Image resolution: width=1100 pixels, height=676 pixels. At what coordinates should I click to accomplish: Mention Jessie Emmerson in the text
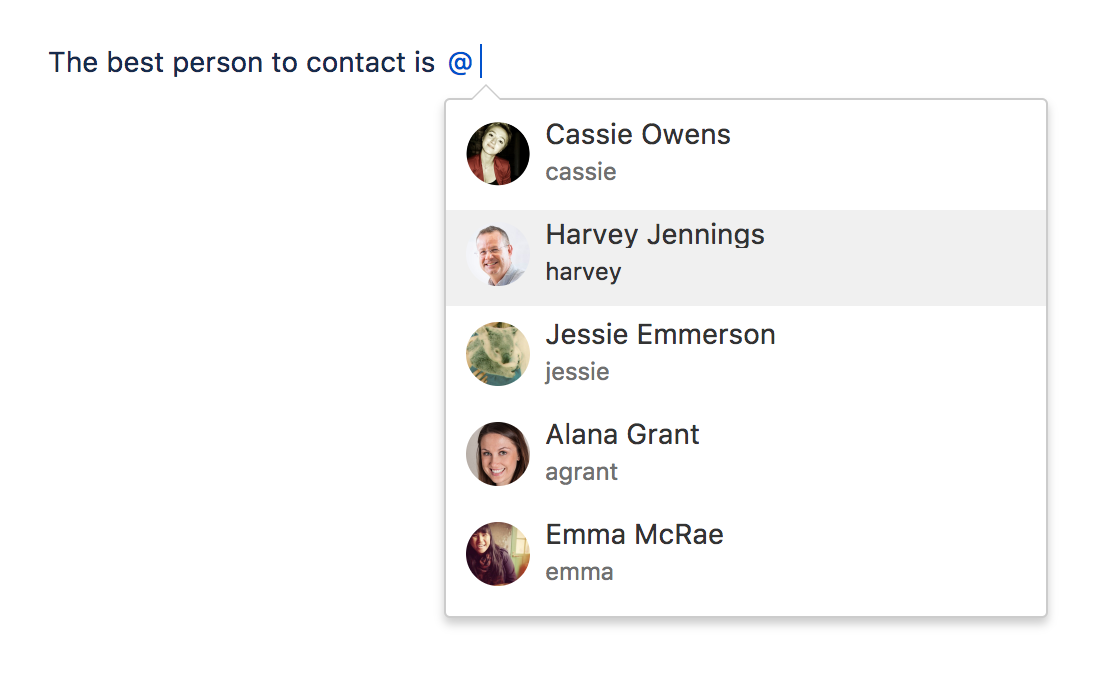click(746, 355)
